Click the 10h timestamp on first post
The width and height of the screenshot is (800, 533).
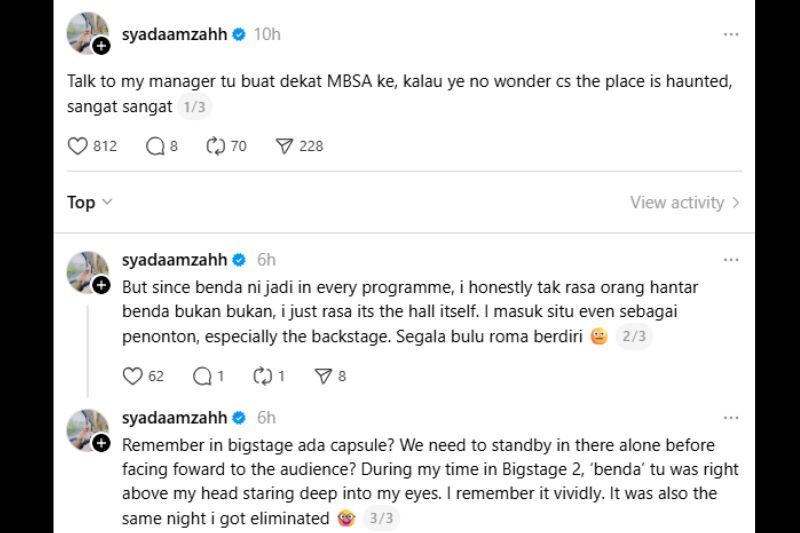267,34
